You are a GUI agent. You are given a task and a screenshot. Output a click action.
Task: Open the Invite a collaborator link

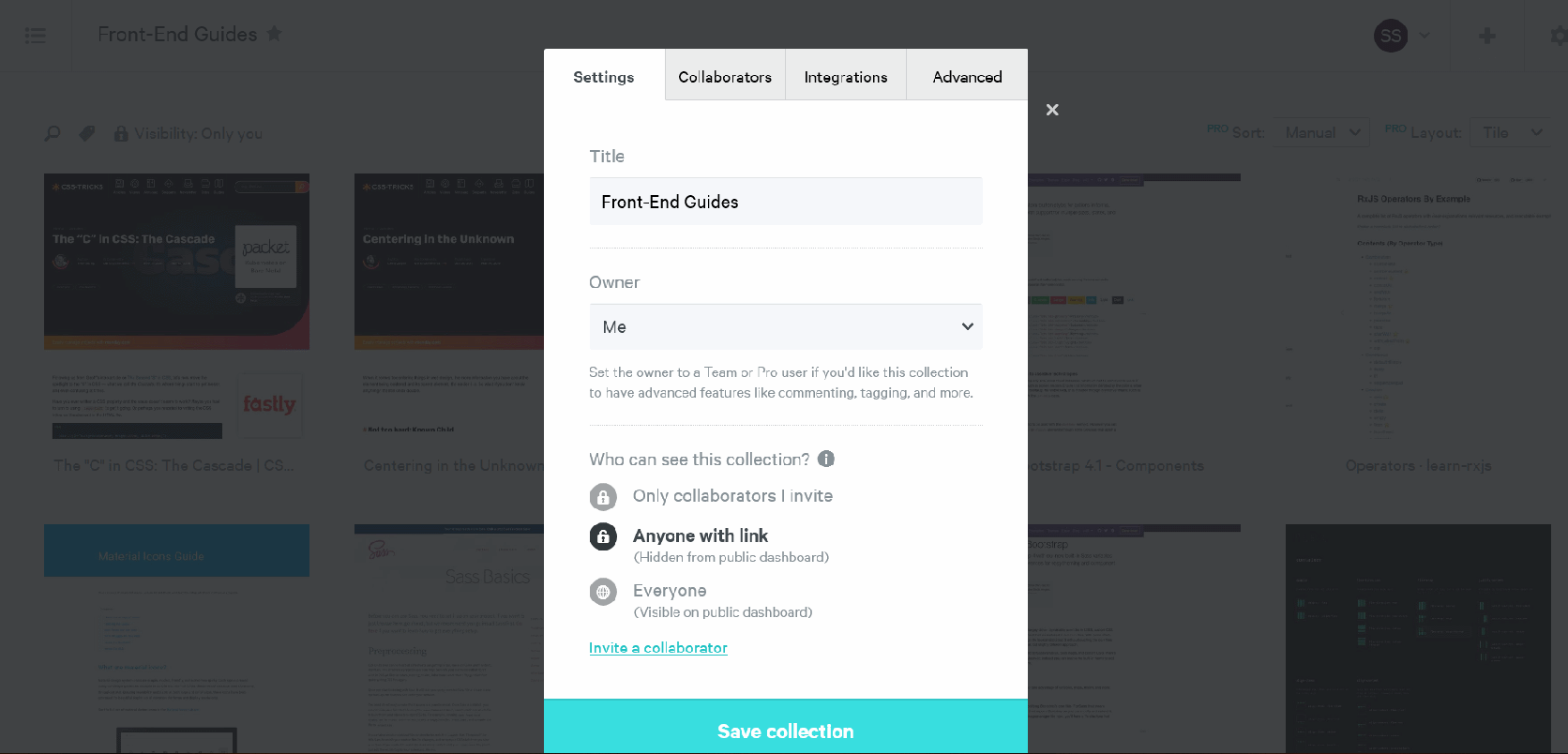[x=657, y=648]
